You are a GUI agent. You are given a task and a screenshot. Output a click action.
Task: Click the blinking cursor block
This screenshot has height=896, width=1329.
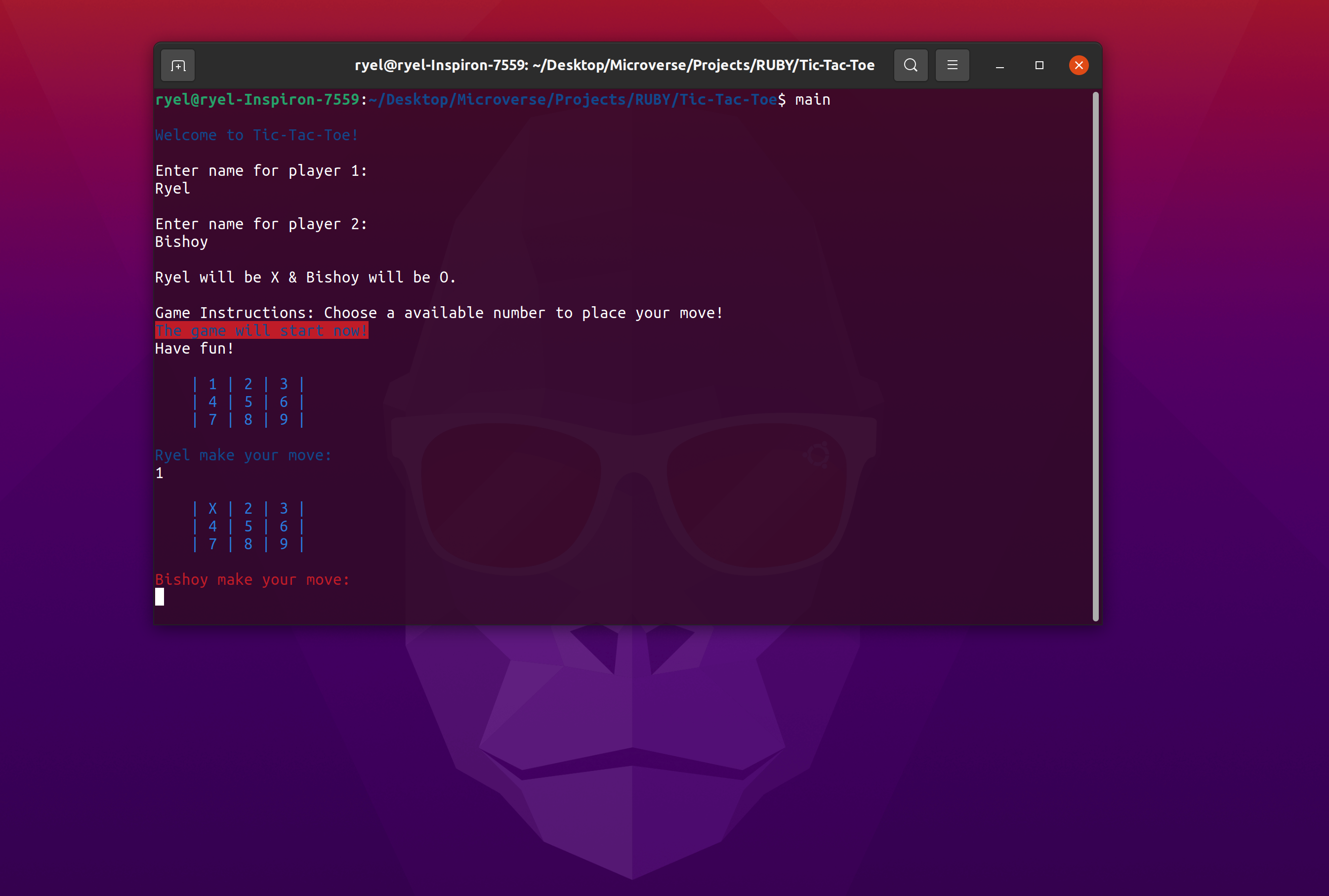tap(160, 597)
